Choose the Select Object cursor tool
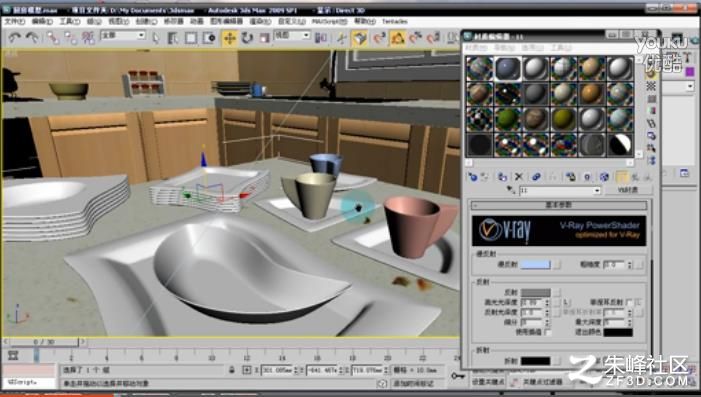The width and height of the screenshot is (701, 397). click(x=156, y=38)
